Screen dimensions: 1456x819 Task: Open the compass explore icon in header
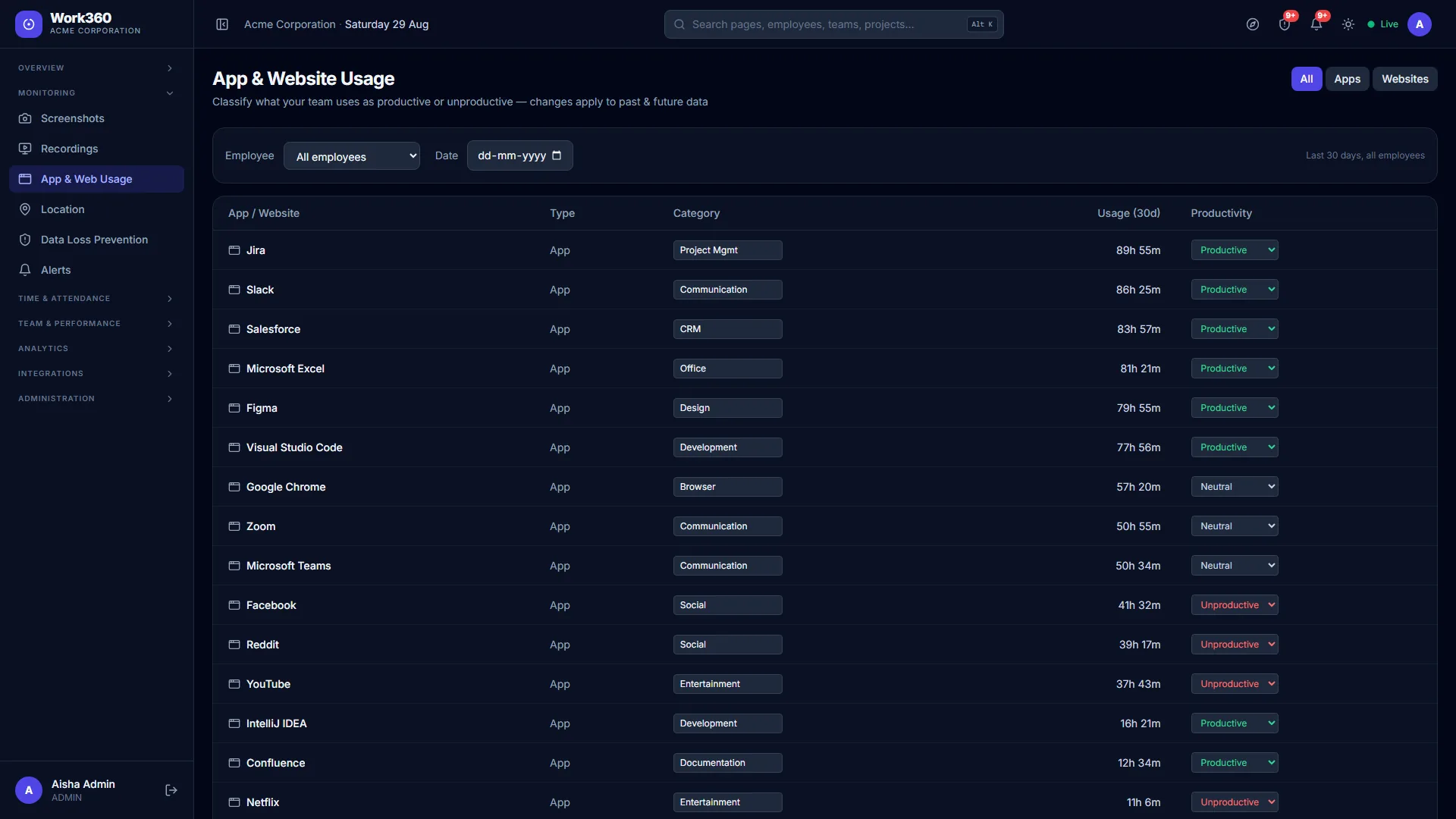pyautogui.click(x=1253, y=24)
